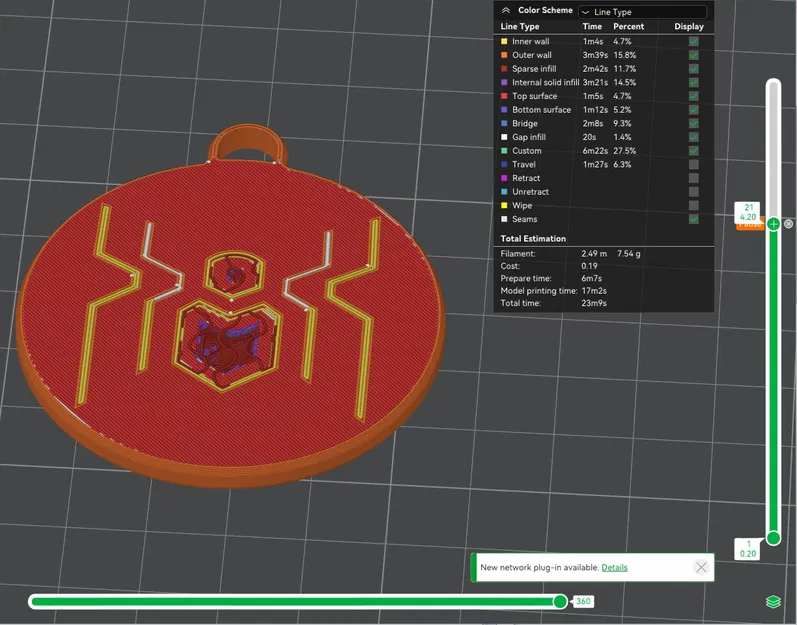Image resolution: width=797 pixels, height=625 pixels.
Task: Click the layer 1 height label 0.20
Action: click(747, 553)
